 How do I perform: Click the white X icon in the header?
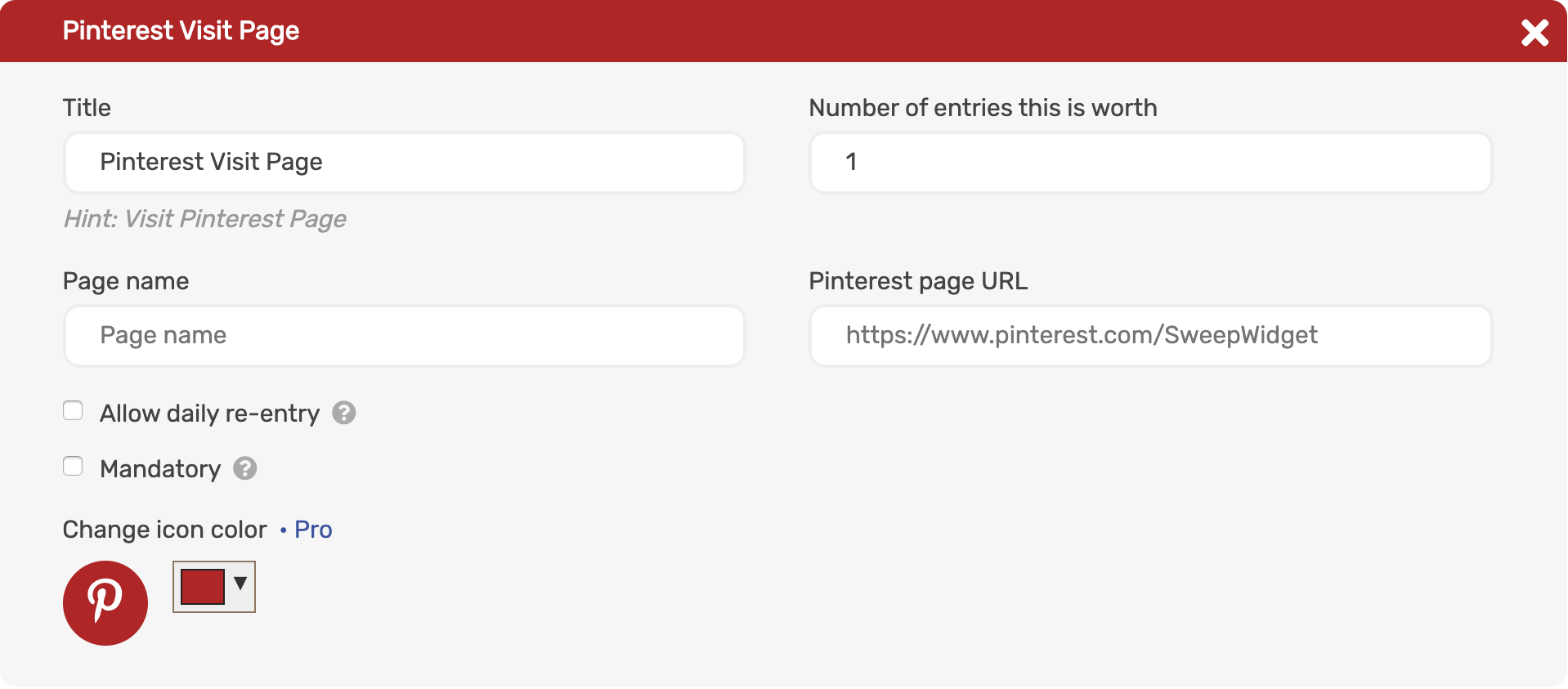click(1535, 33)
